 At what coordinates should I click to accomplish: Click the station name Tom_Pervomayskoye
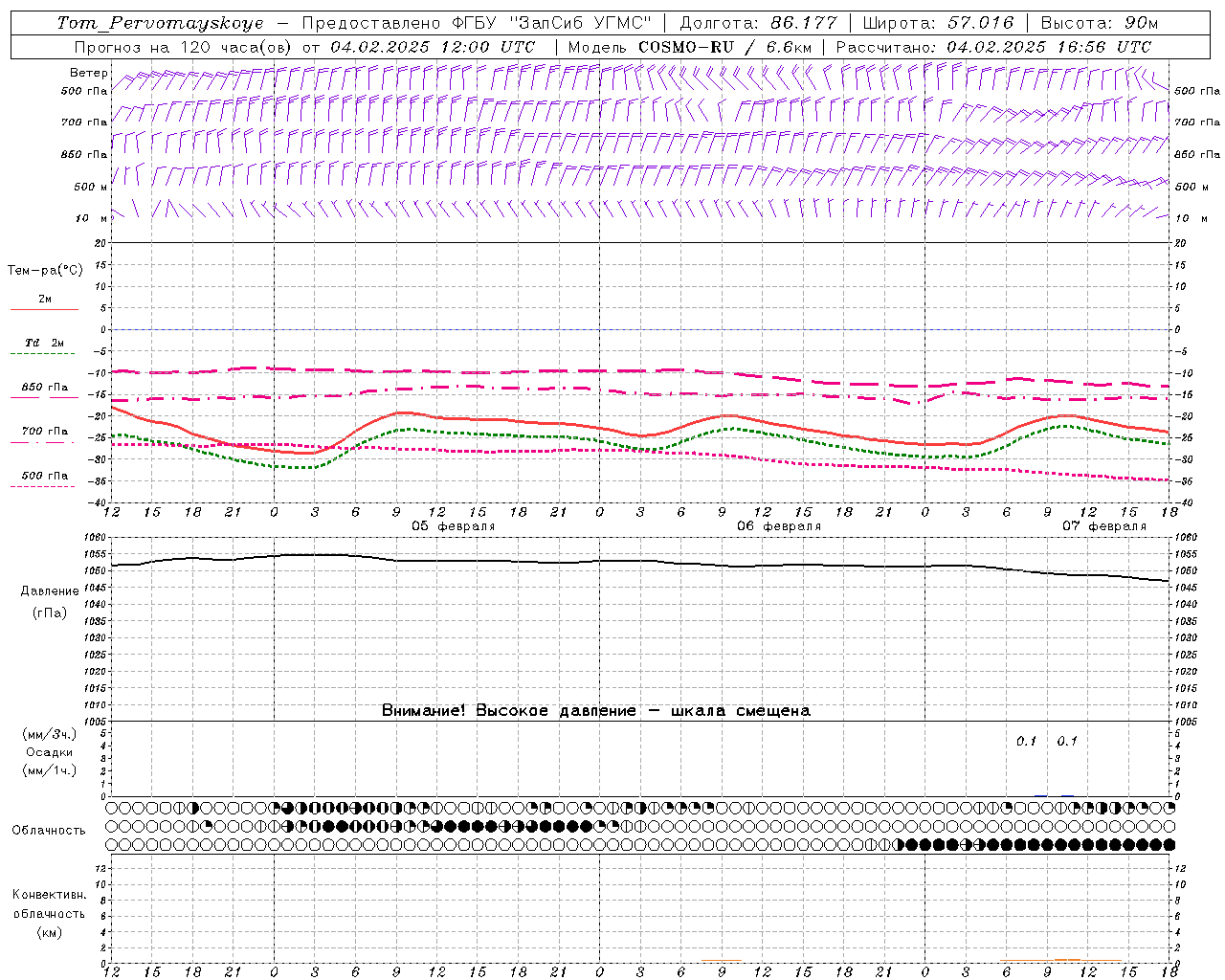(x=160, y=23)
